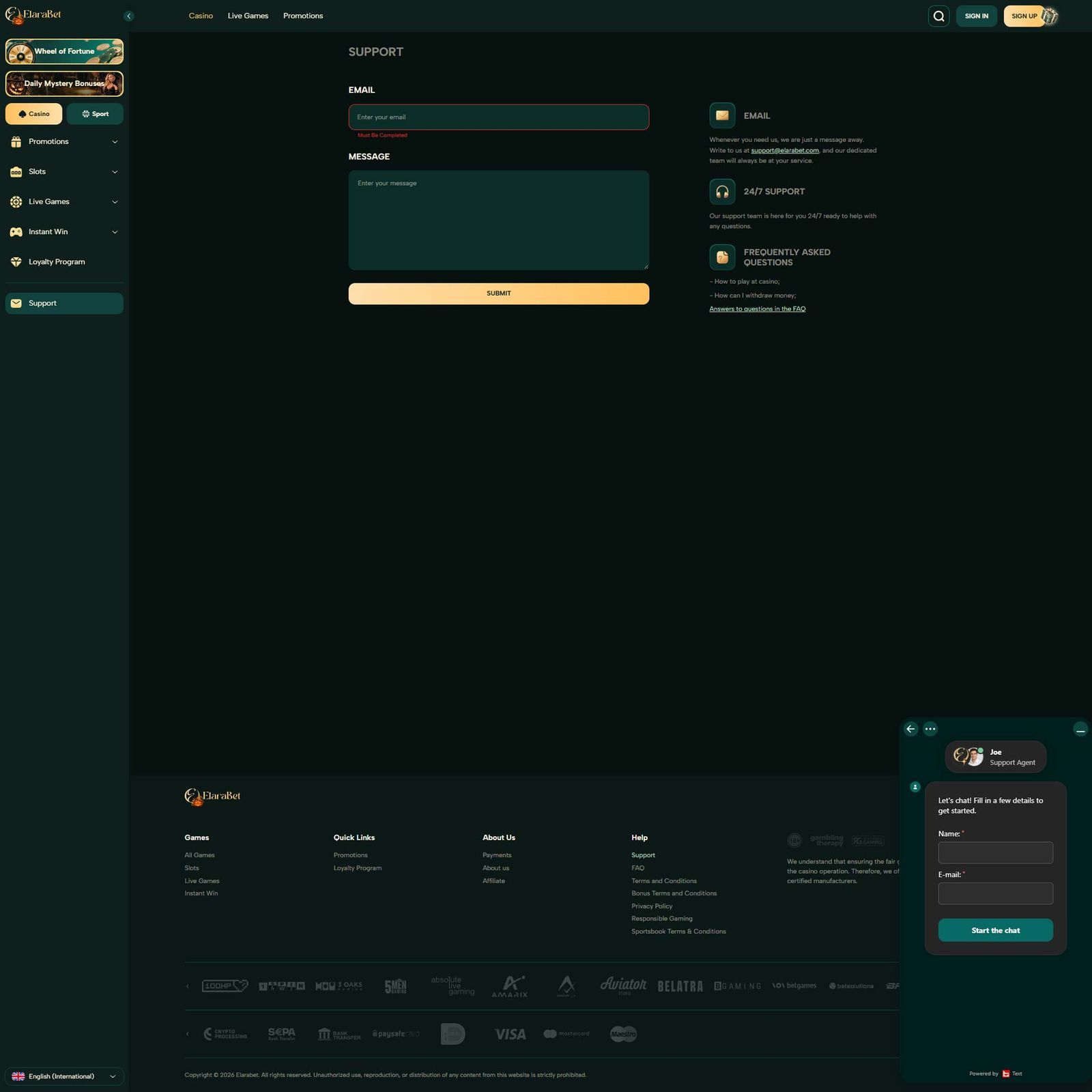Open chat widget more options menu

[930, 729]
